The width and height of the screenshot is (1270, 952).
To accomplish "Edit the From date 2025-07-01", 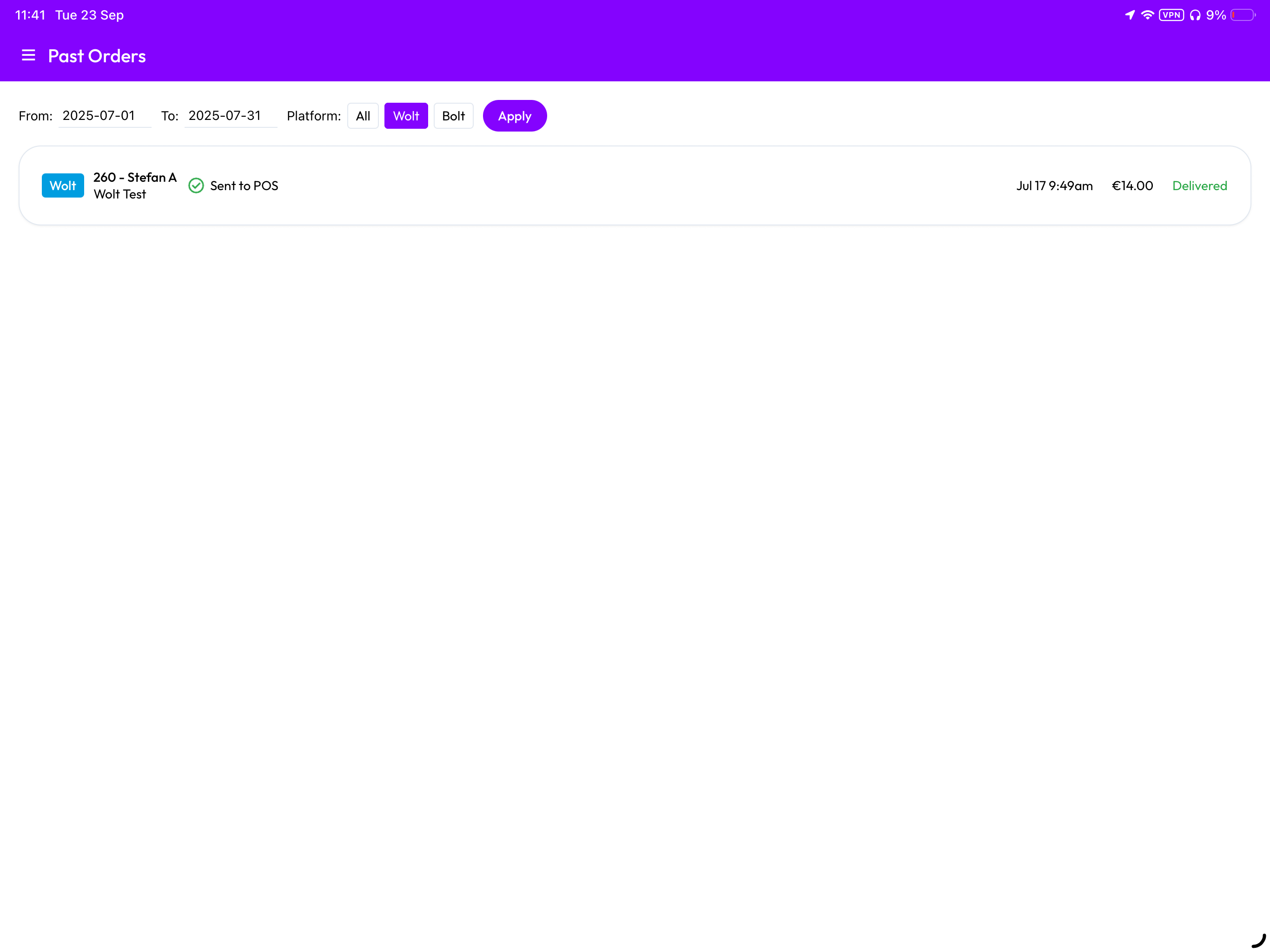I will 105,115.
